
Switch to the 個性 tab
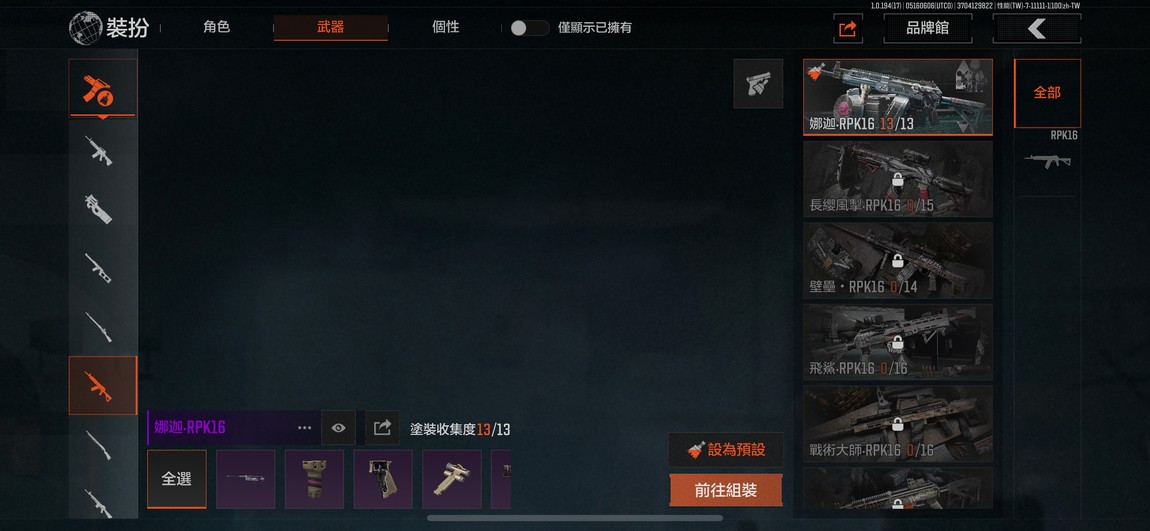click(445, 27)
